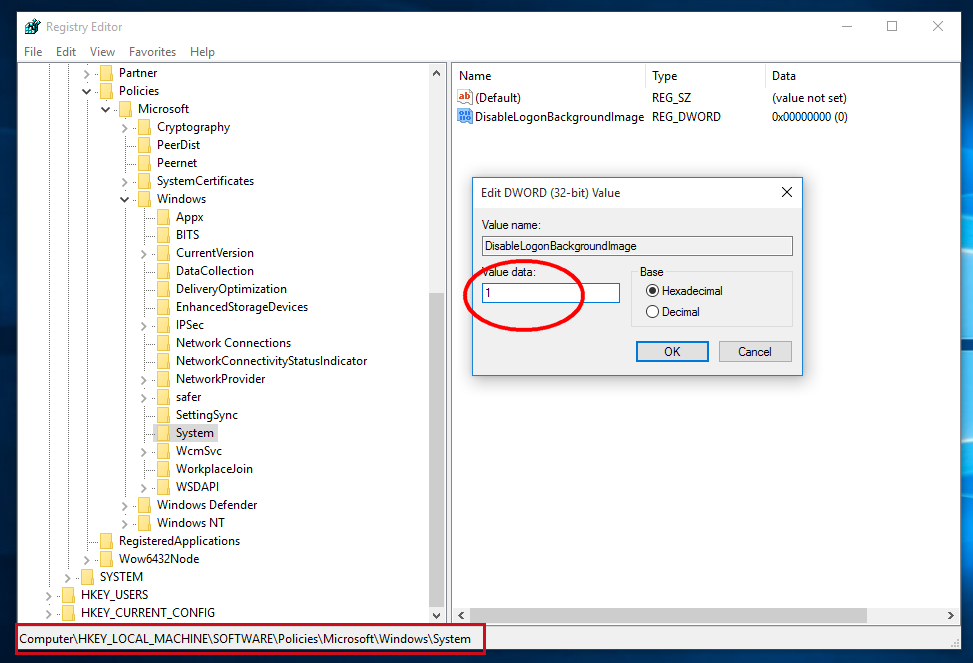
Task: Collapse the Policies tree node
Action: 86,92
